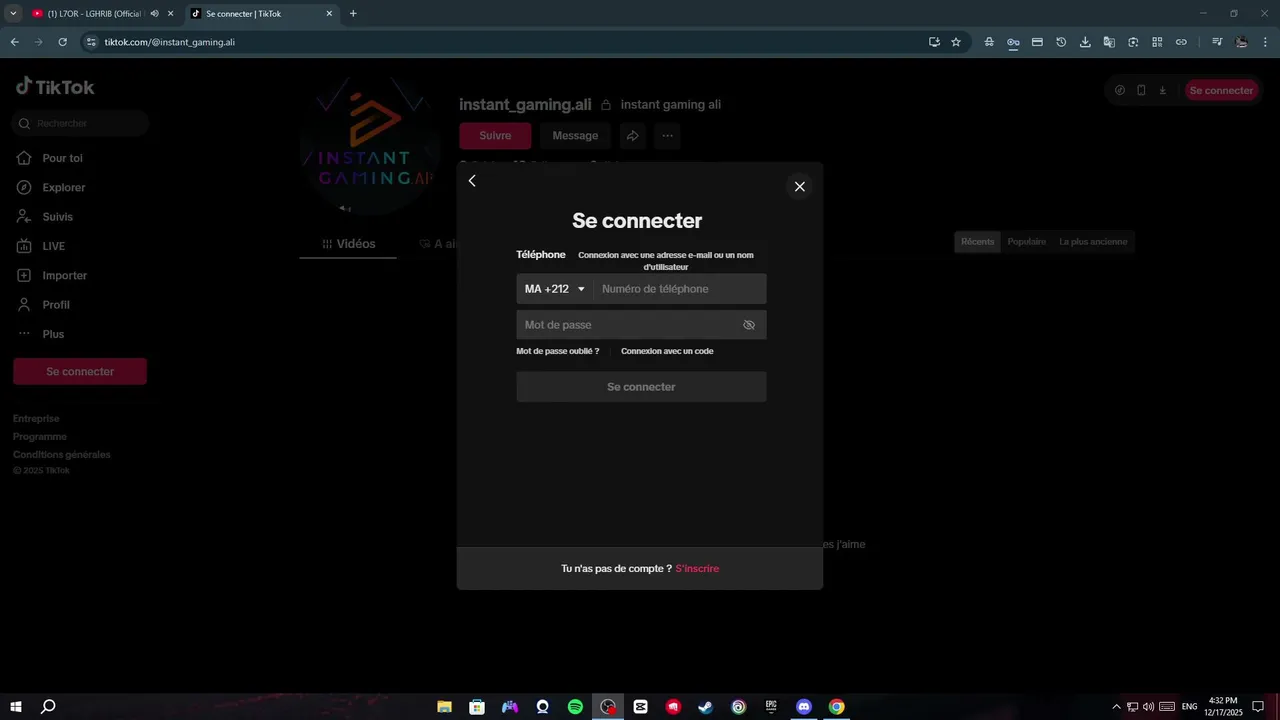Open the instant gaming profile picture

tap(369, 145)
